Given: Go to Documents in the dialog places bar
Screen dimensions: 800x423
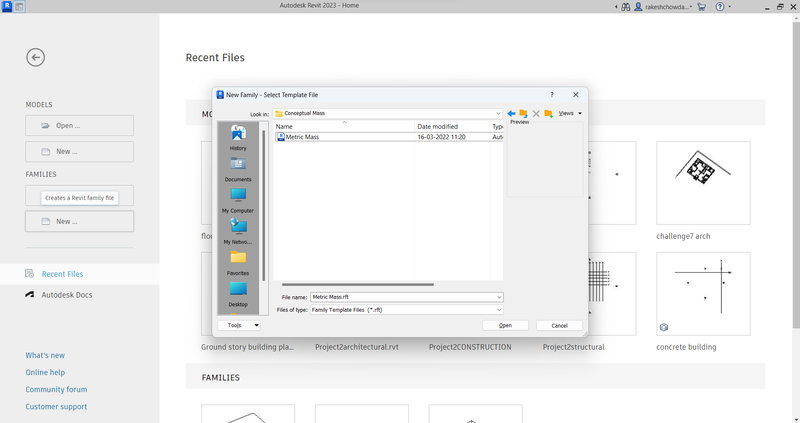Looking at the screenshot, I should tap(238, 169).
